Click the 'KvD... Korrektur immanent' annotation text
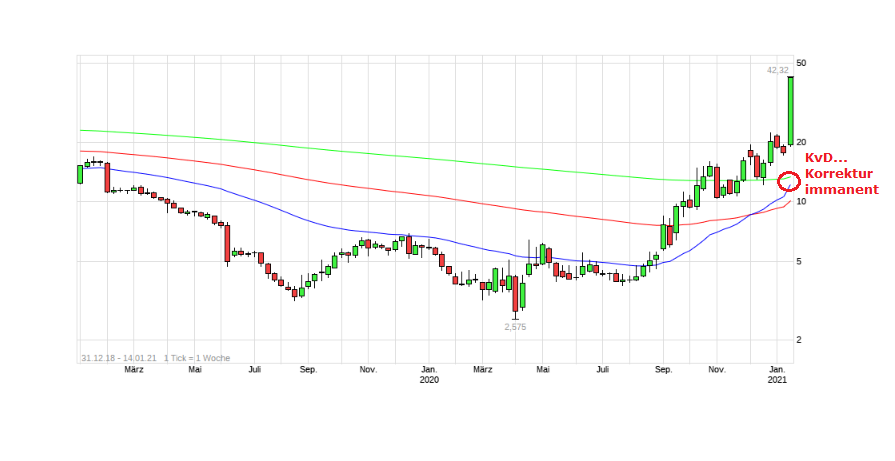895x461 pixels. click(x=840, y=173)
